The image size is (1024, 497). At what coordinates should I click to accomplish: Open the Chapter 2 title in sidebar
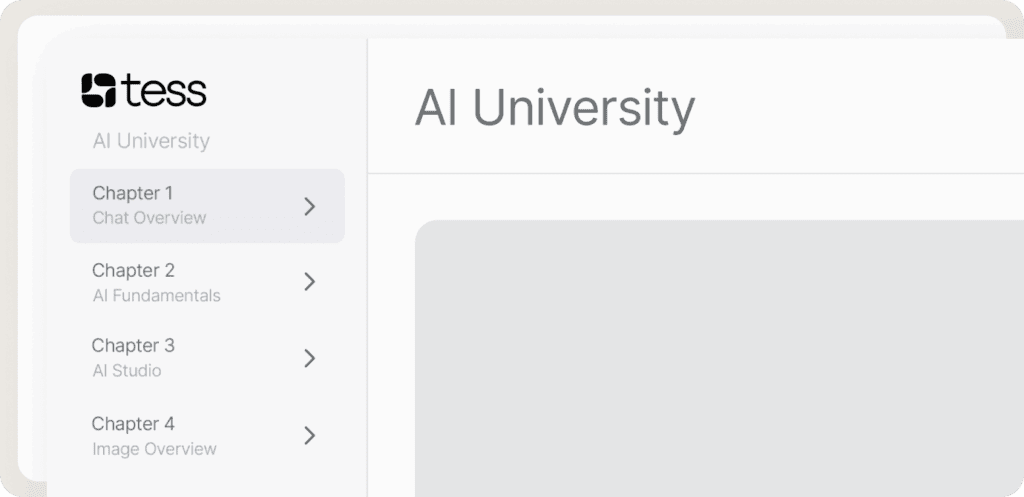coord(133,270)
